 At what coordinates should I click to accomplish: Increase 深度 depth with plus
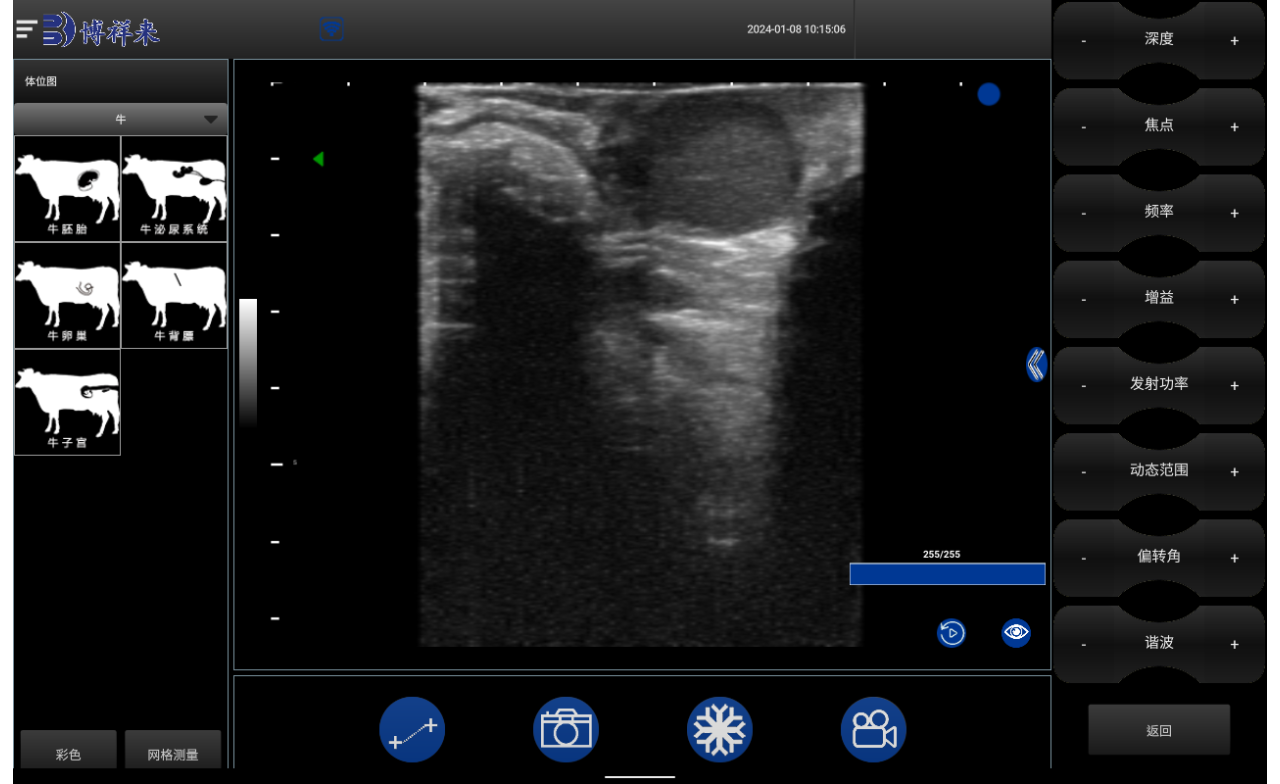point(1234,41)
